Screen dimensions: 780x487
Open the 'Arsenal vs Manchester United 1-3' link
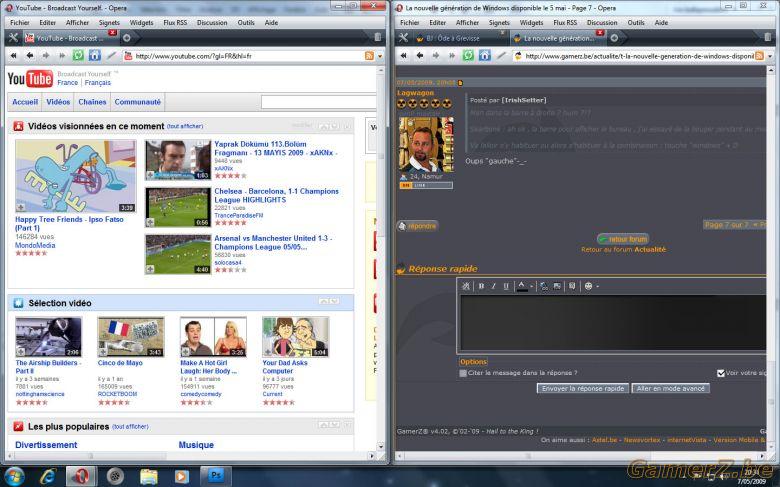pos(273,243)
